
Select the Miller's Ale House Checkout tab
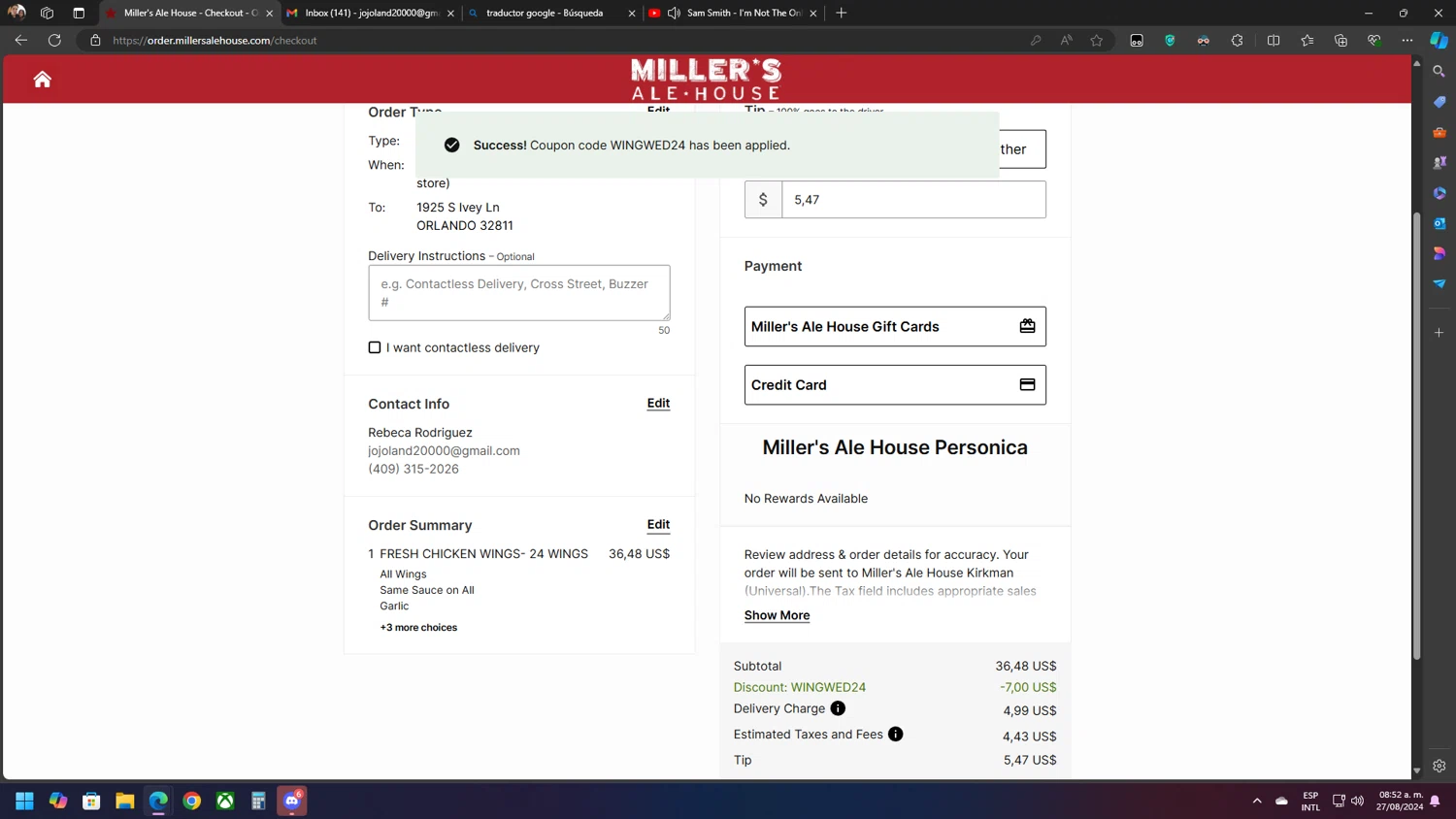pos(190,13)
